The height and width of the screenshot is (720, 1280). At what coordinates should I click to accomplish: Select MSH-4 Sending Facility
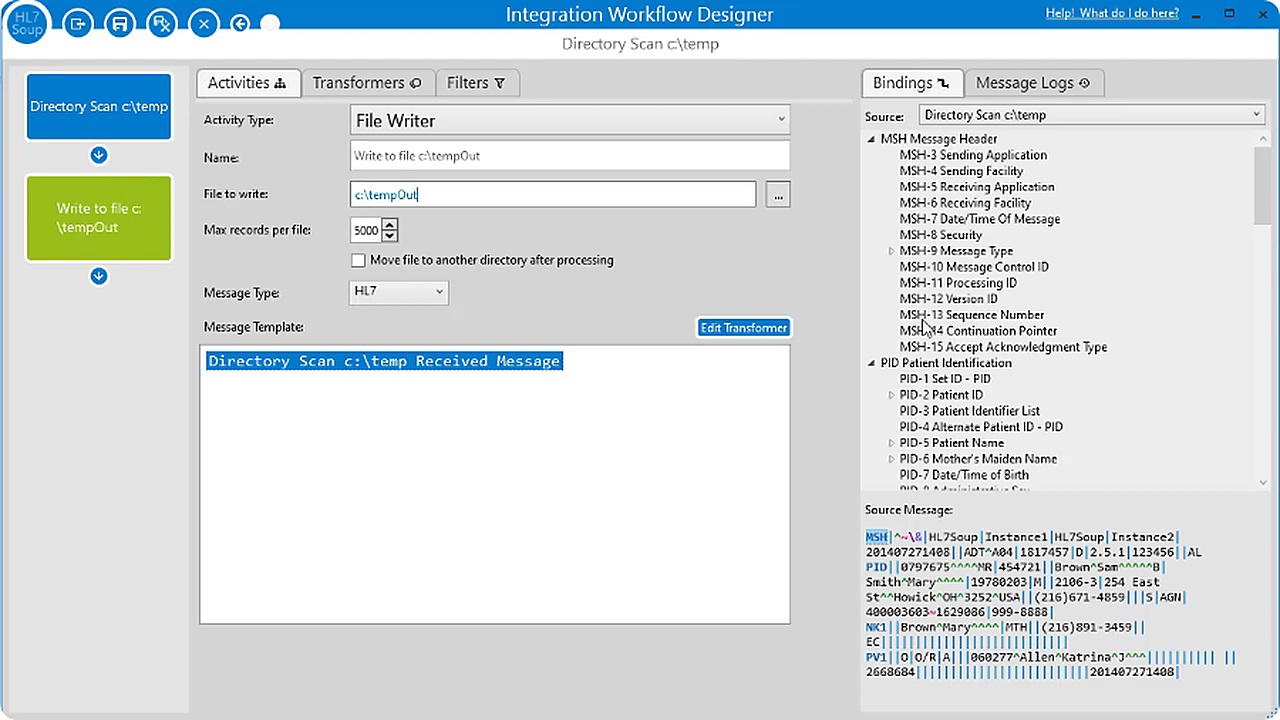point(961,171)
